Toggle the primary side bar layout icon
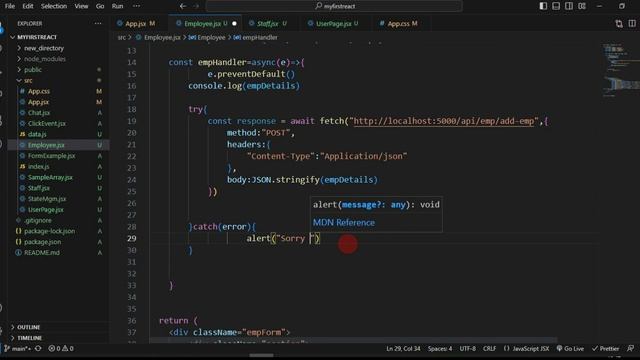This screenshot has height=360, width=640. [543, 6]
